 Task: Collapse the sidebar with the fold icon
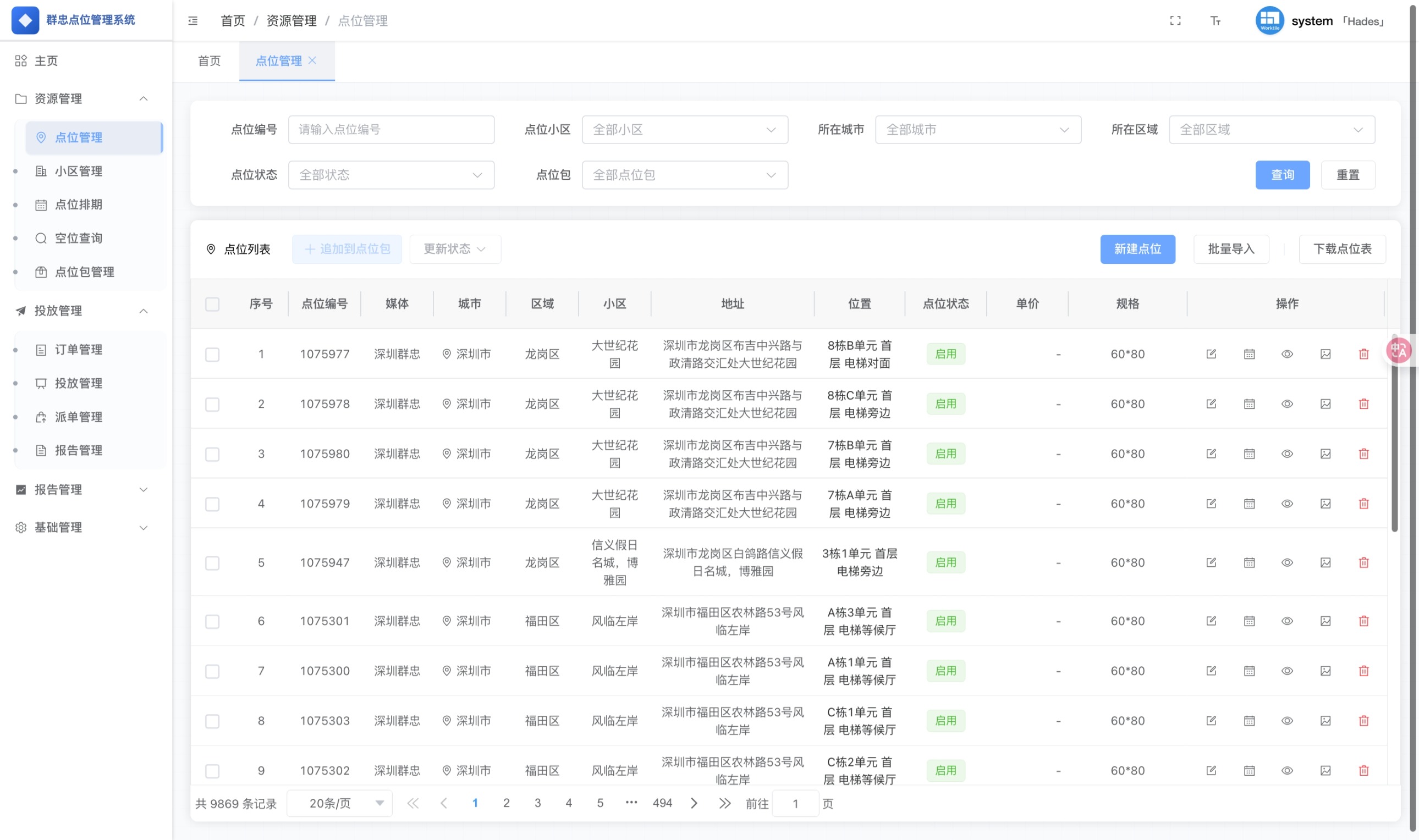click(x=193, y=20)
